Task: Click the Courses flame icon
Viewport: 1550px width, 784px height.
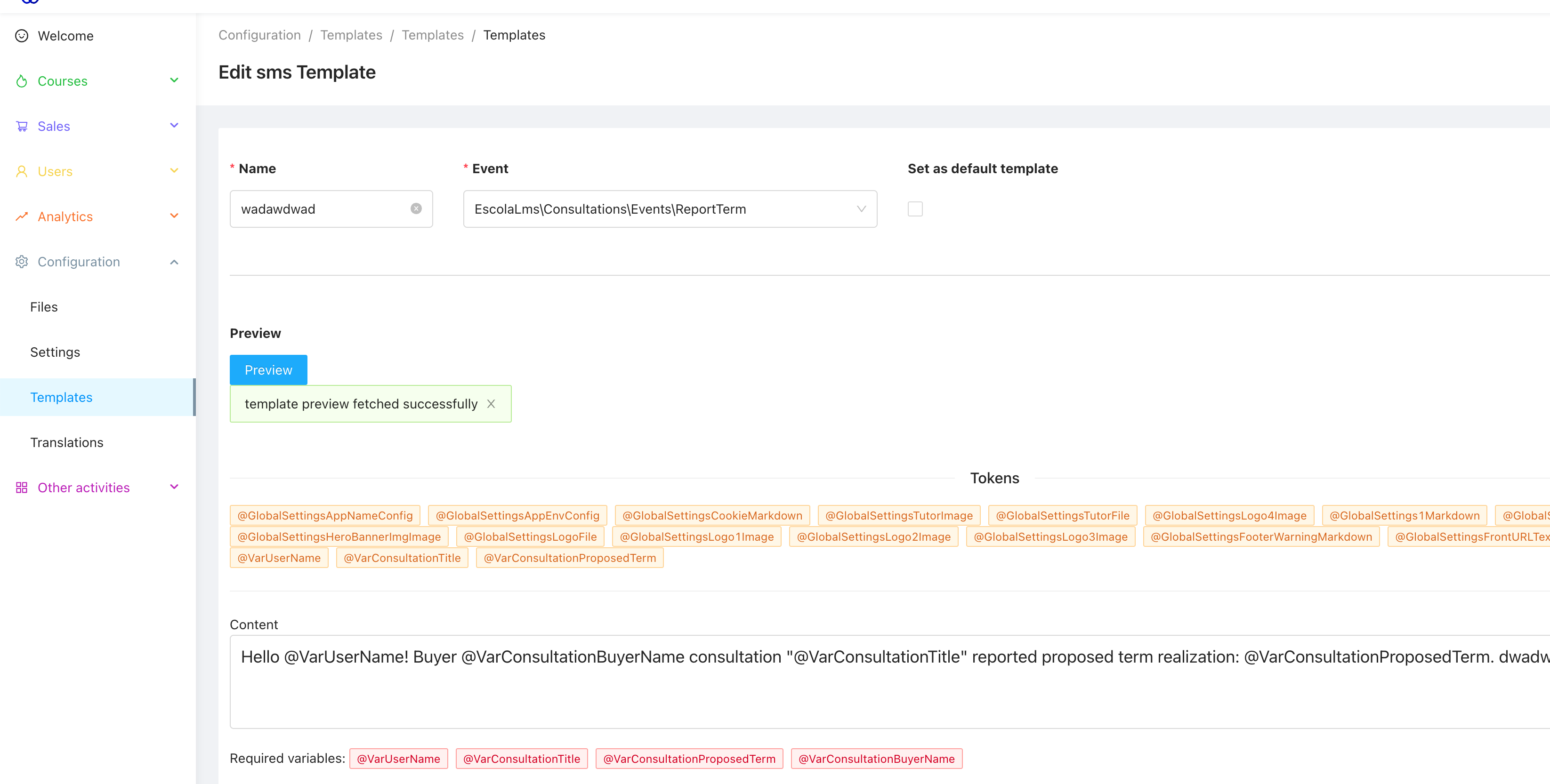Action: tap(22, 80)
